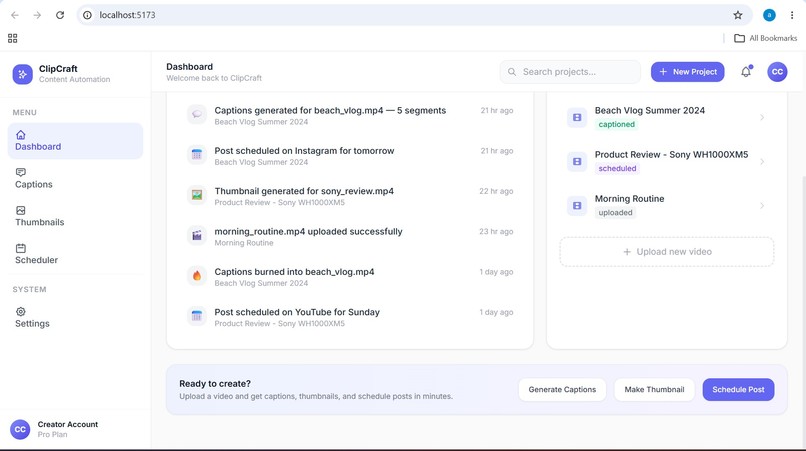Expand the Morning Routine project chevron
This screenshot has width=806, height=451.
(762, 206)
